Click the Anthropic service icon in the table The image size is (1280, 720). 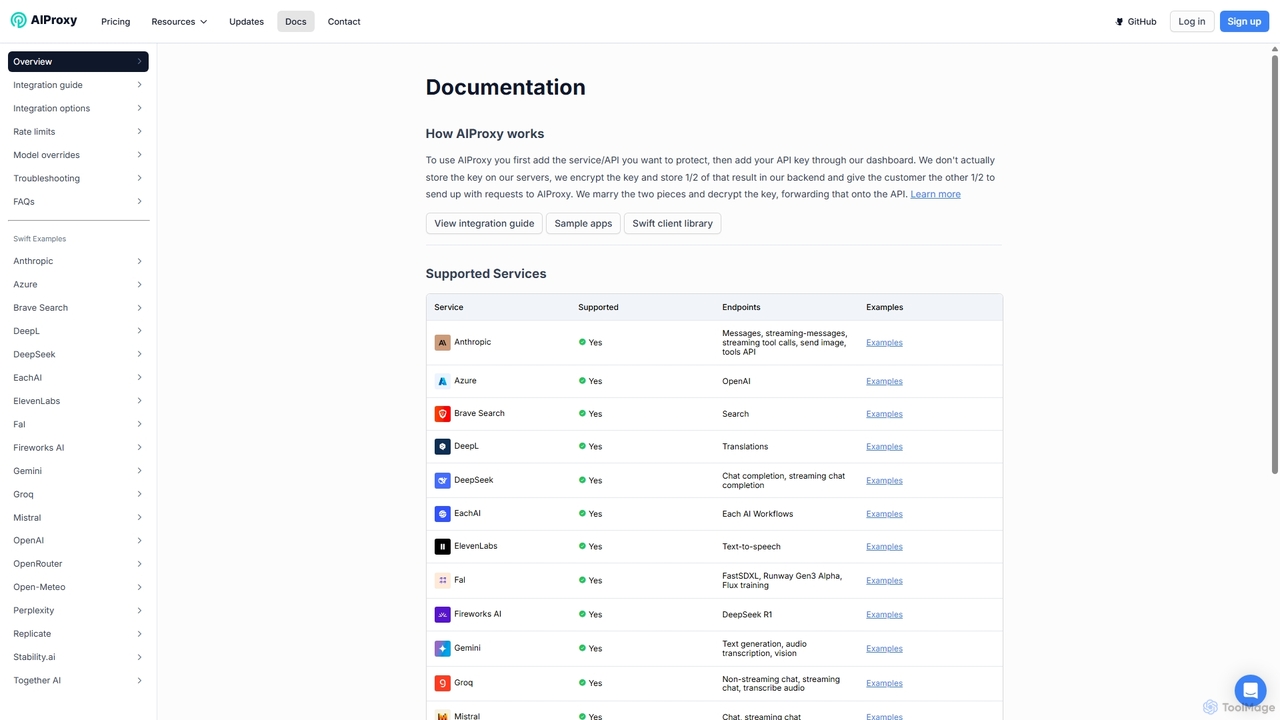point(442,342)
